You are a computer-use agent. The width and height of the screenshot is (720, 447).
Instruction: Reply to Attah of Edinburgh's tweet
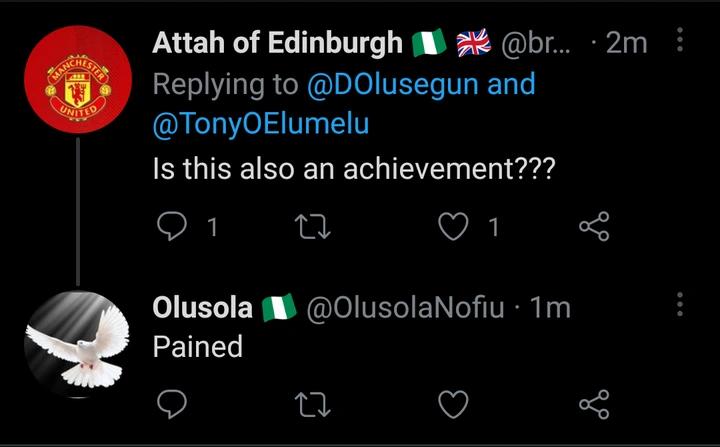click(x=172, y=229)
